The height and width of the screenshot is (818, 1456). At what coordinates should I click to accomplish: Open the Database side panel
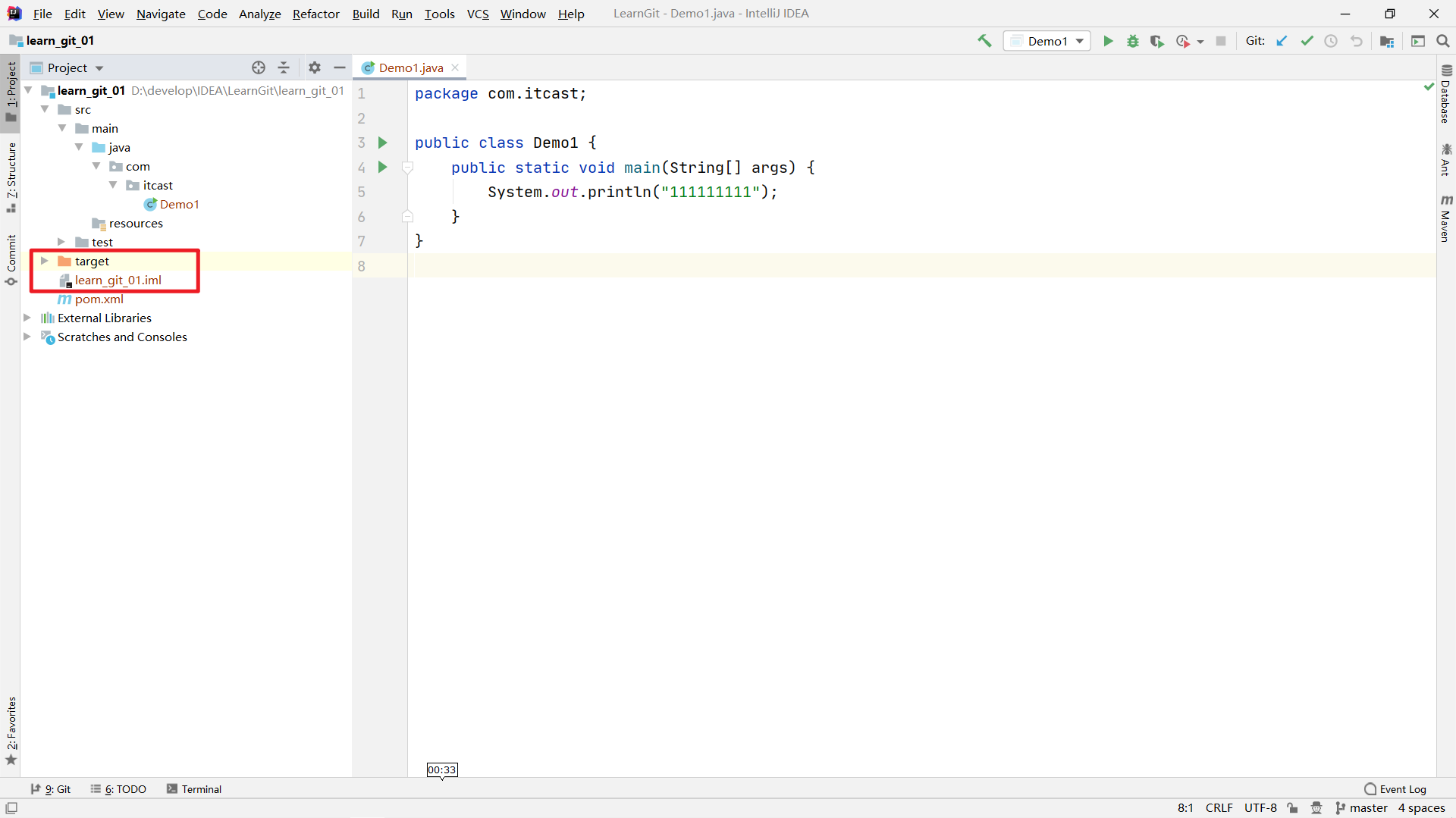[x=1446, y=94]
